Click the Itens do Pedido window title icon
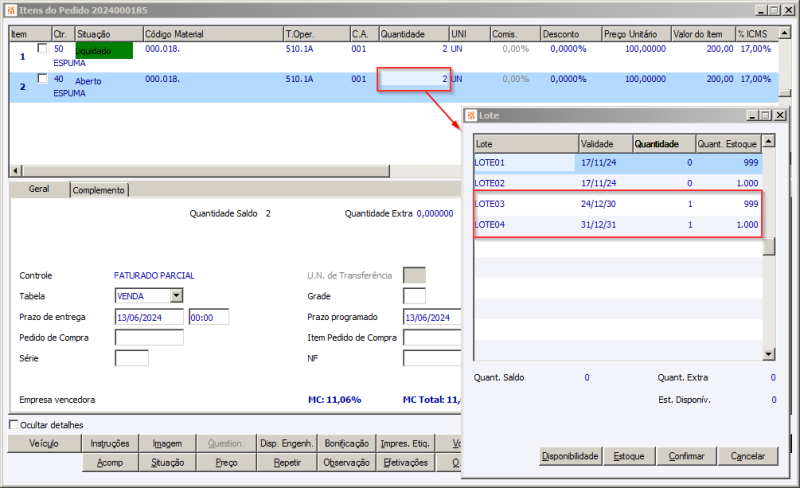This screenshot has height=488, width=800. (x=11, y=10)
